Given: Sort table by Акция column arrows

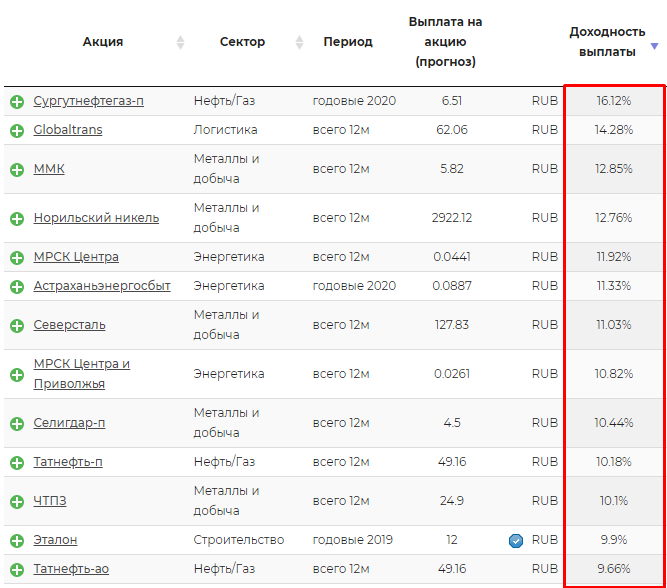Looking at the screenshot, I should [x=180, y=42].
